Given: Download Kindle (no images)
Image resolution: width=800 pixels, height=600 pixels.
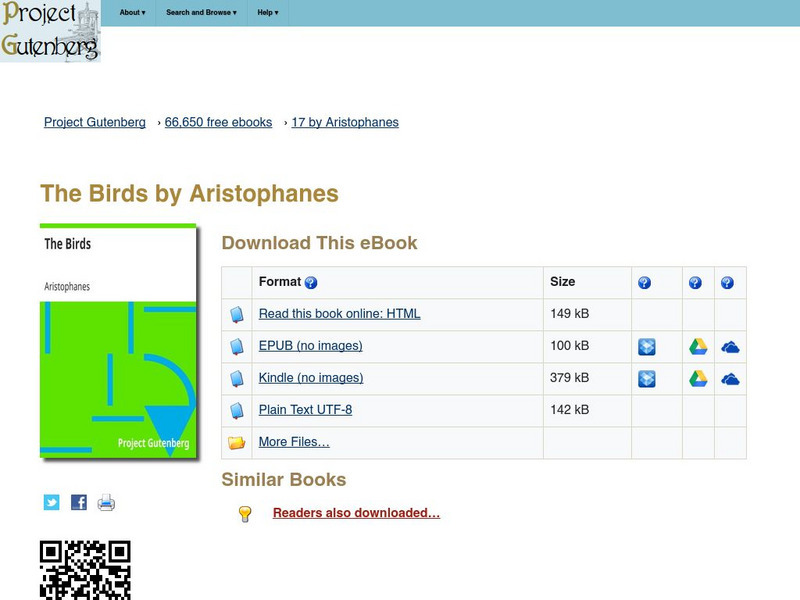Looking at the screenshot, I should 311,378.
